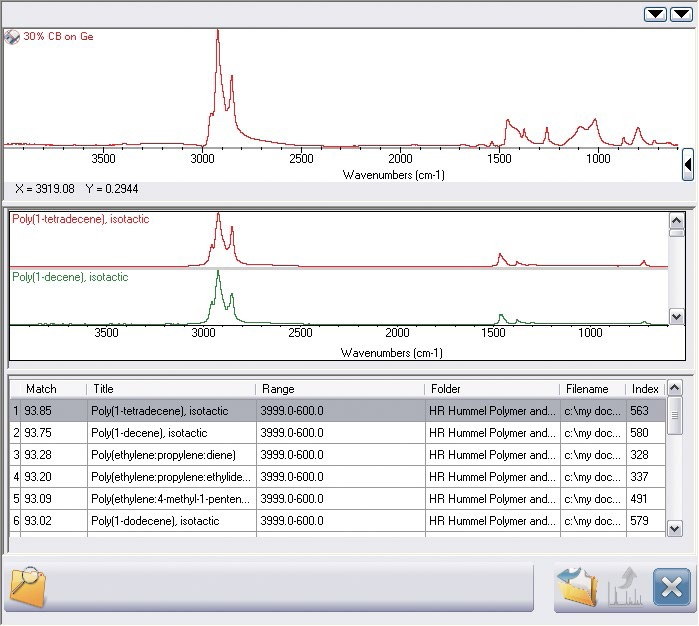Close the search results with X button
Screen dimensions: 699x626
pos(671,587)
